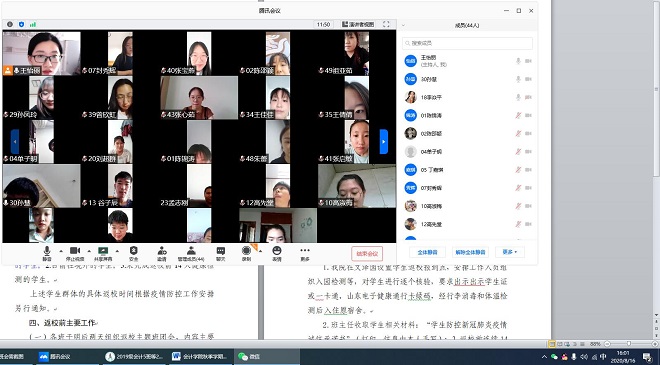
Task: Open the three-dots More menu in toolbar
Action: pos(305,253)
